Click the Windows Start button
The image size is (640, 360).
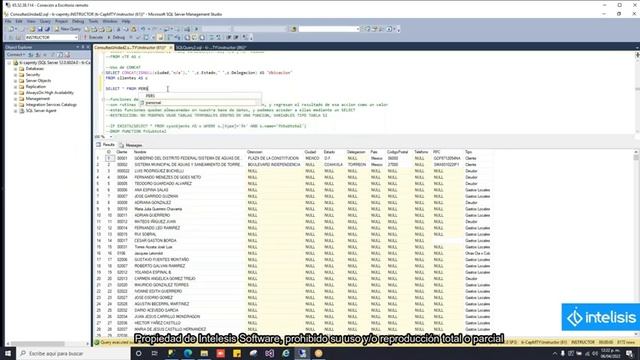[8, 353]
